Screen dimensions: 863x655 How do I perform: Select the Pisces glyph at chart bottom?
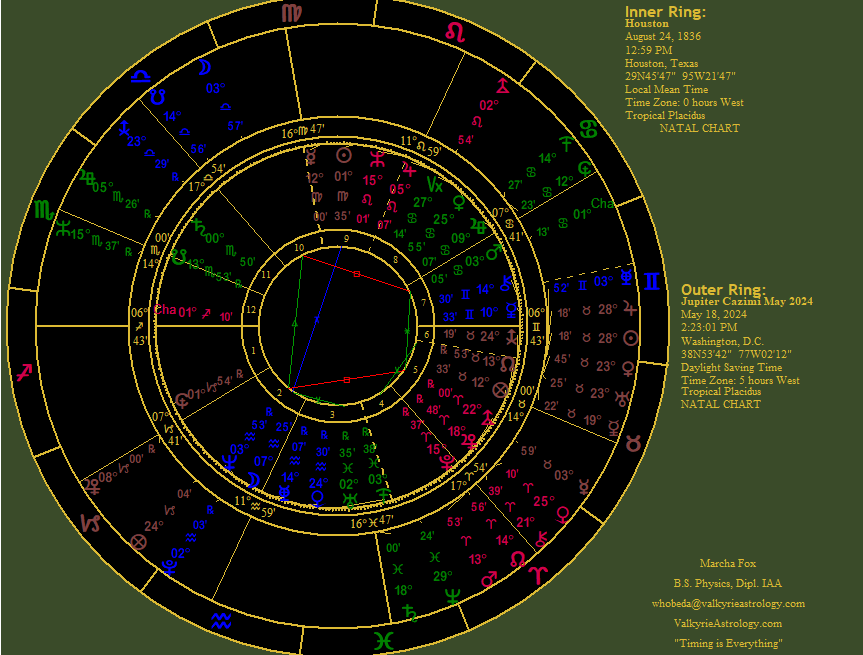tap(383, 638)
